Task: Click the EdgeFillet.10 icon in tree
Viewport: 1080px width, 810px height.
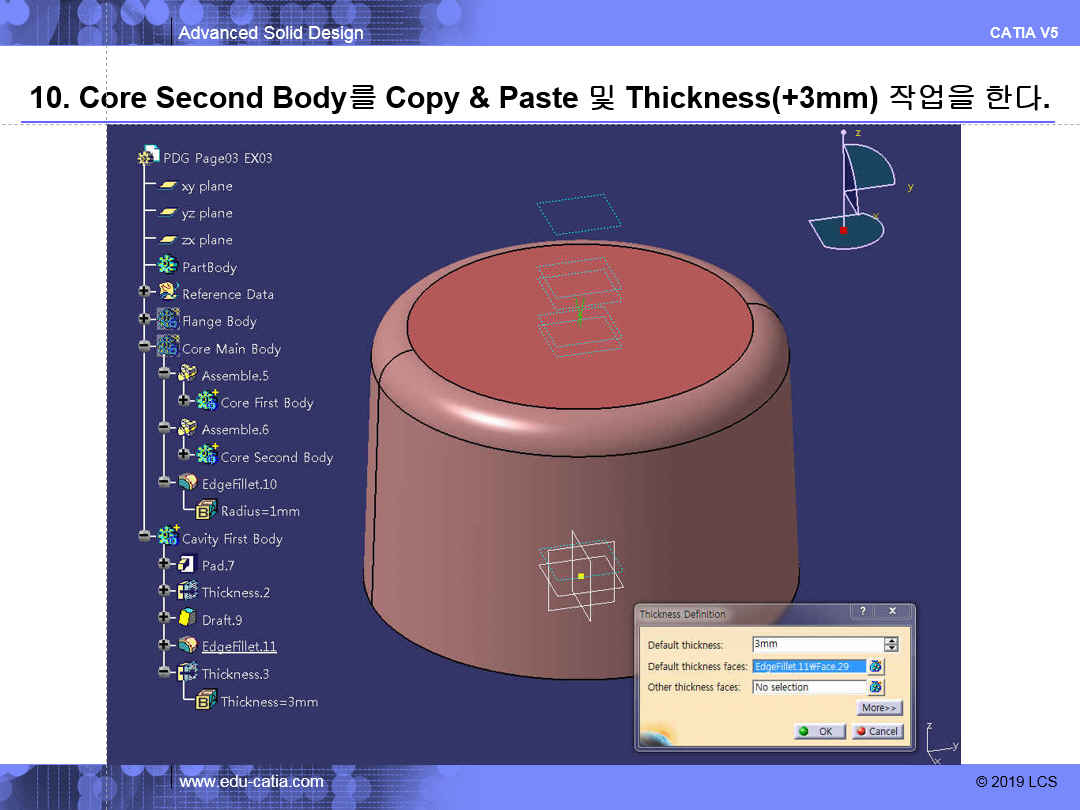Action: point(187,484)
